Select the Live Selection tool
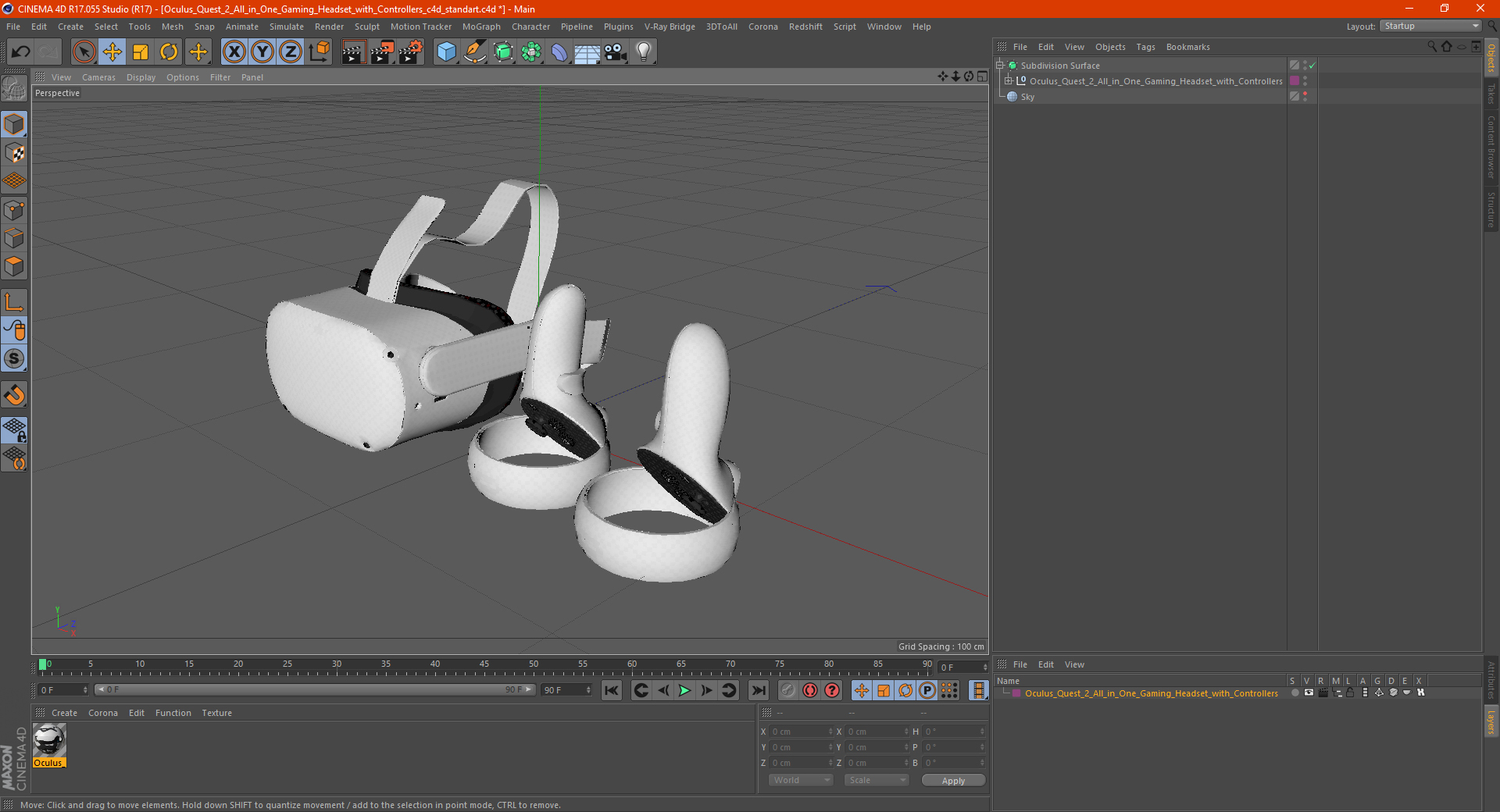The height and width of the screenshot is (812, 1500). pyautogui.click(x=84, y=52)
